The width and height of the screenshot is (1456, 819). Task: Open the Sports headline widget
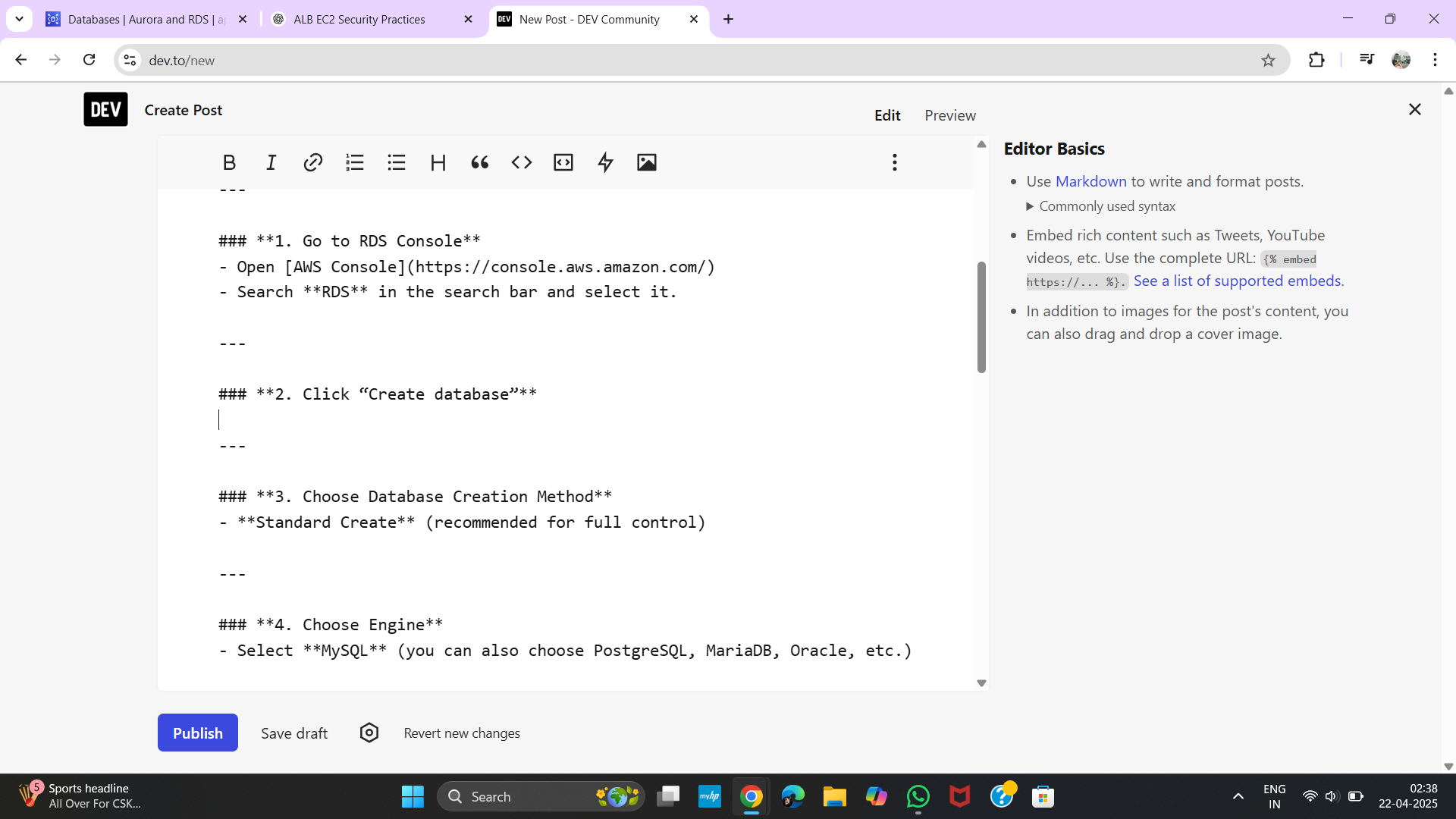click(x=80, y=796)
